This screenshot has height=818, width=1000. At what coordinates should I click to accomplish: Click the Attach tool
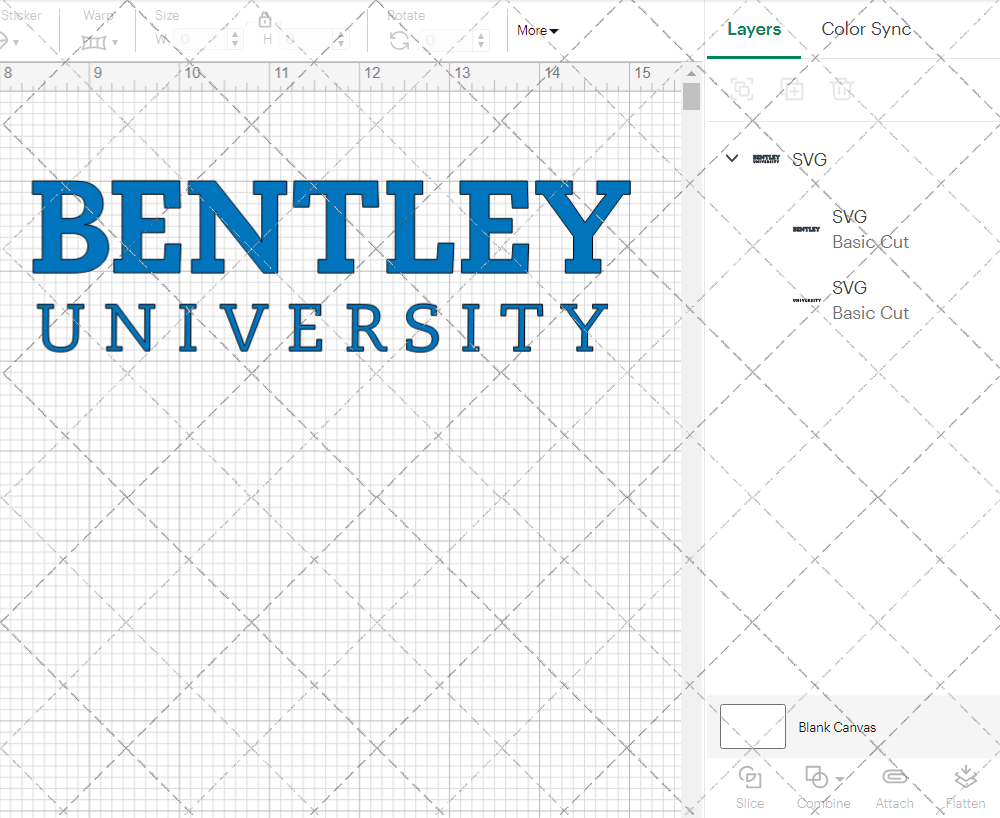click(894, 788)
